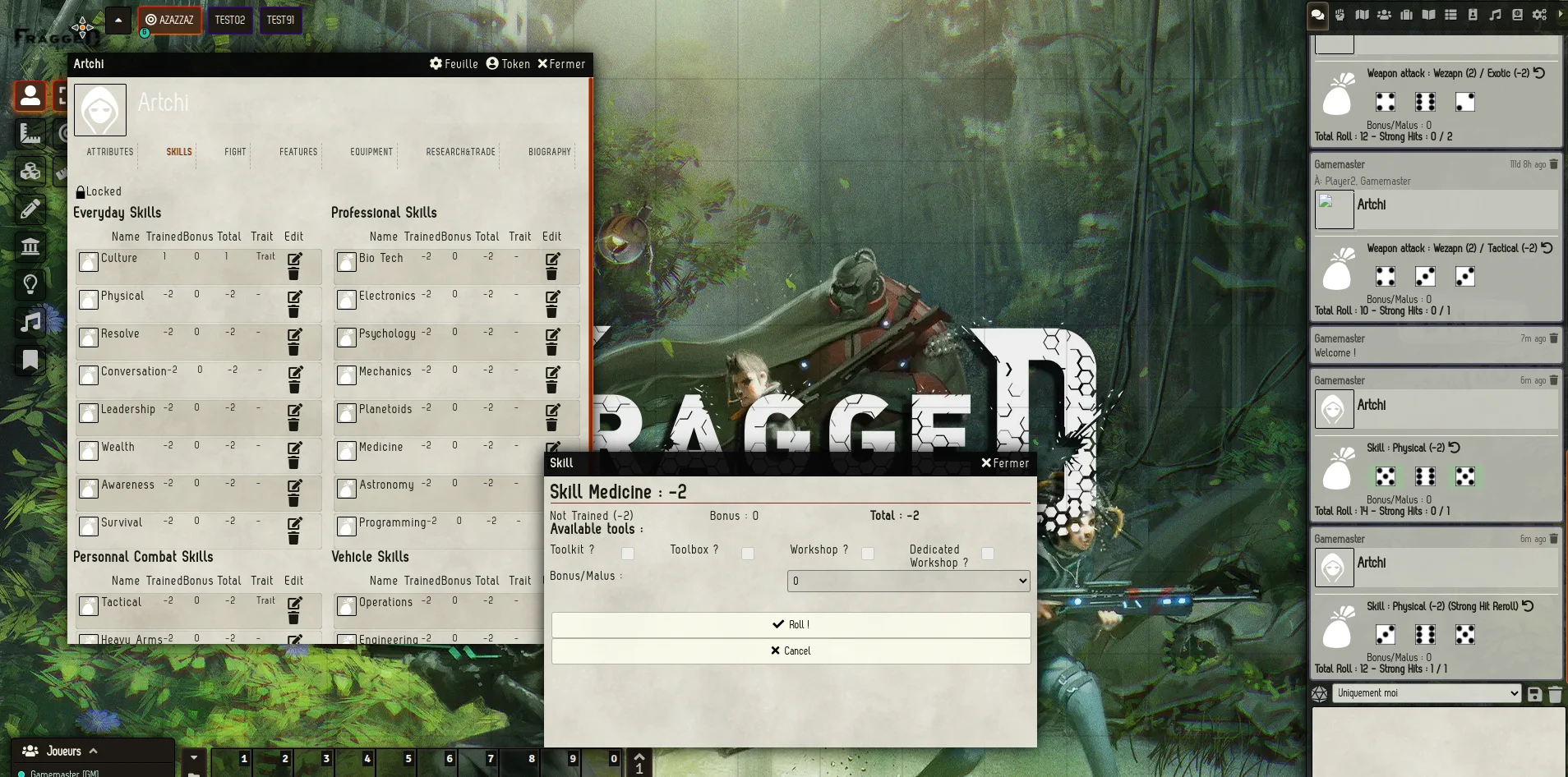Delete the Electronics skill via trash icon
1568x777 pixels.
[551, 311]
